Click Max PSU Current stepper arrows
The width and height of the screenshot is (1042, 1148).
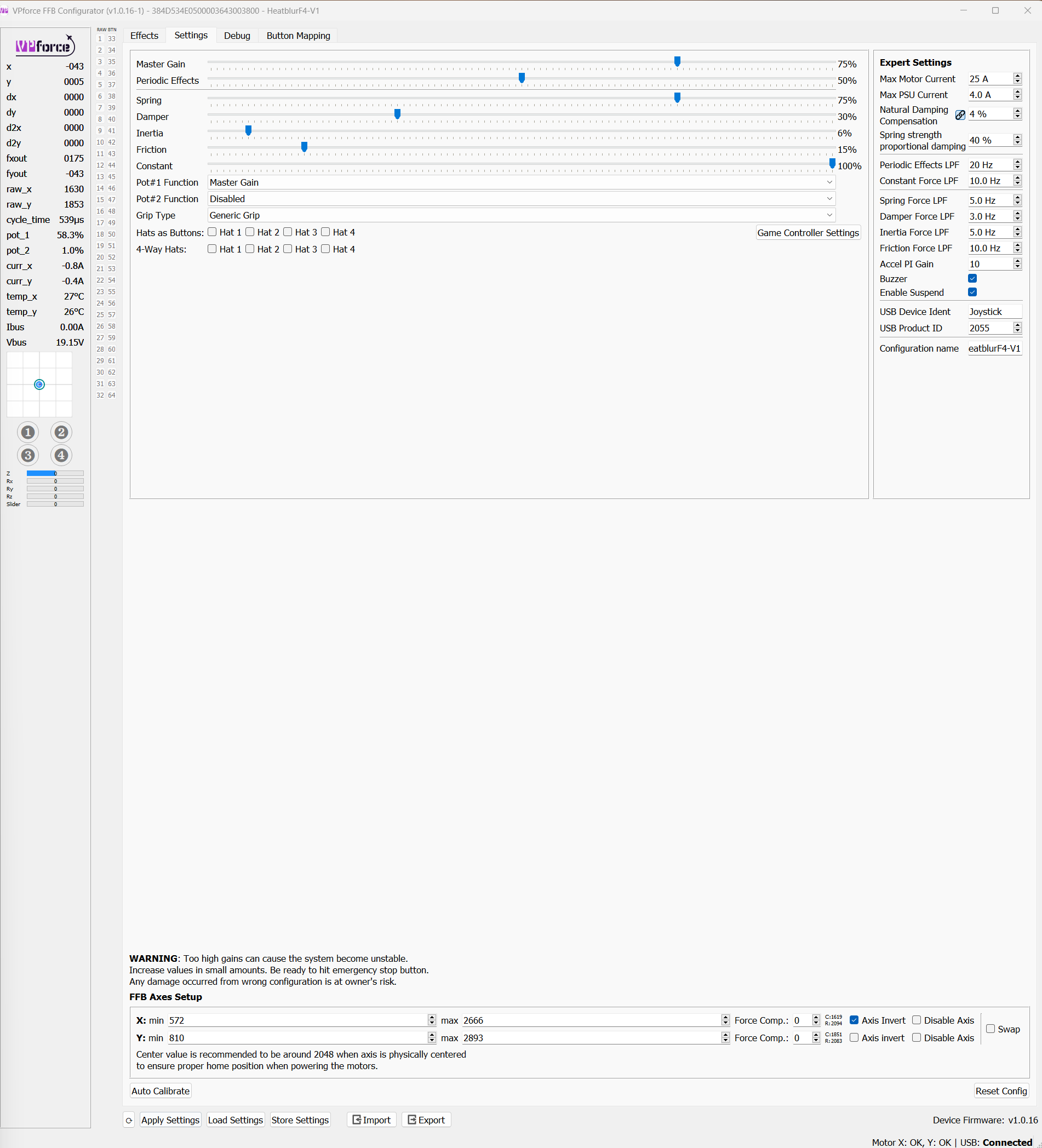tap(1017, 95)
